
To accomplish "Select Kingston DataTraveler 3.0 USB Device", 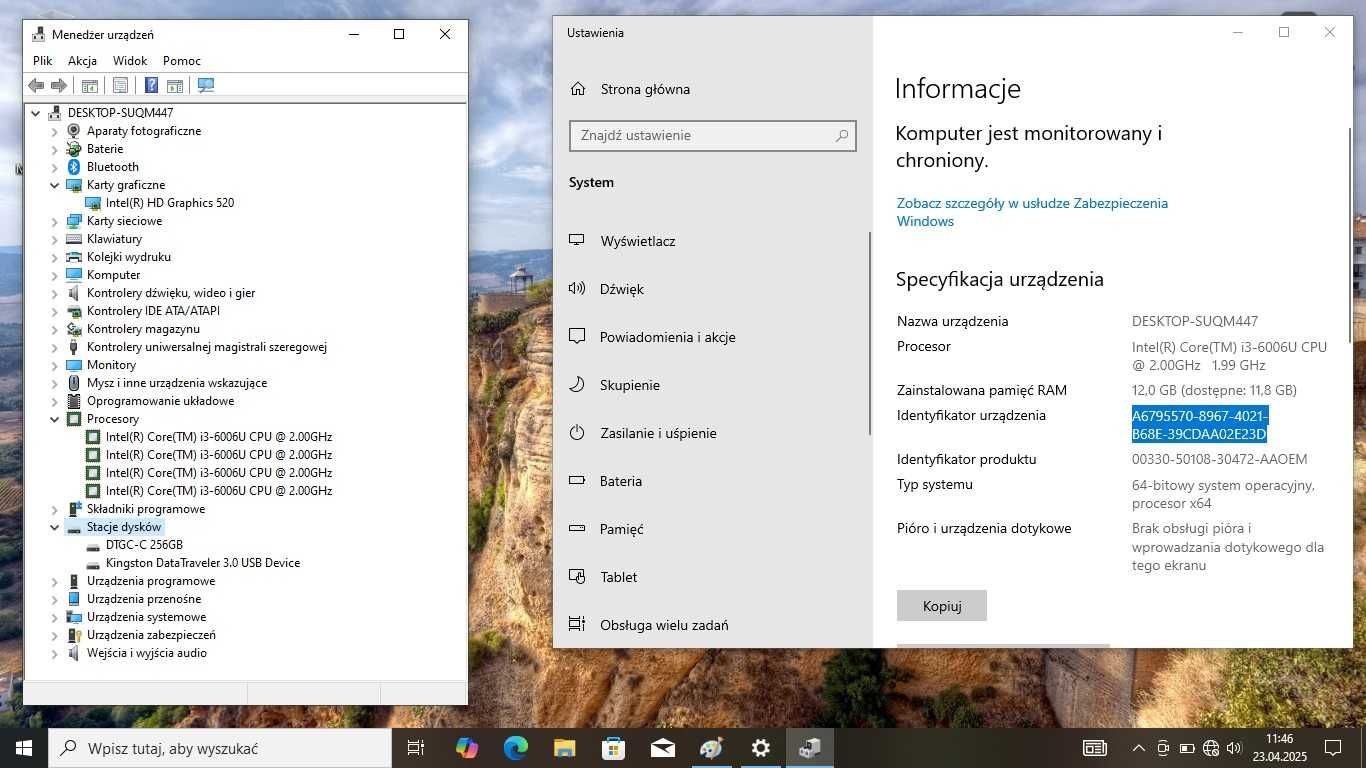I will [x=203, y=563].
